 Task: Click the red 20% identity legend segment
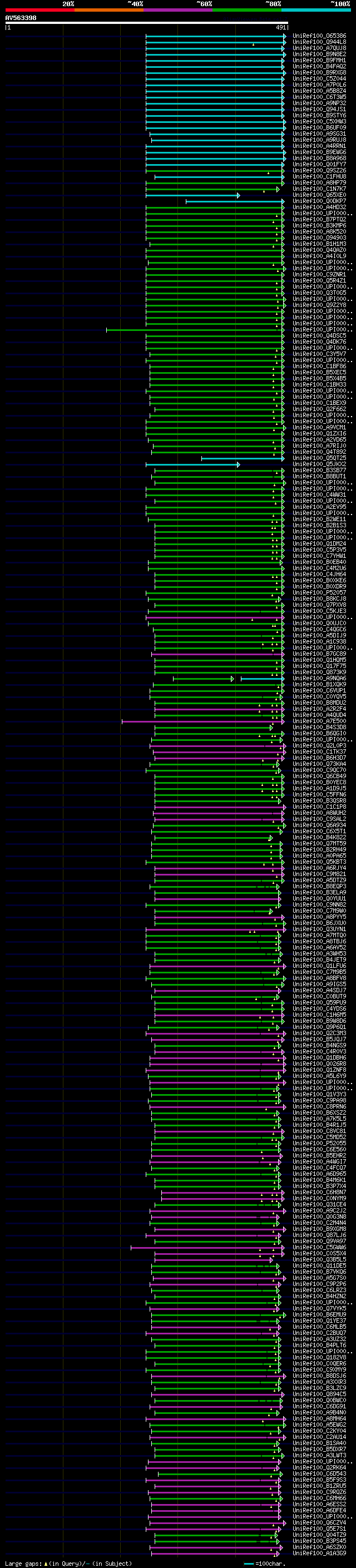point(40,10)
